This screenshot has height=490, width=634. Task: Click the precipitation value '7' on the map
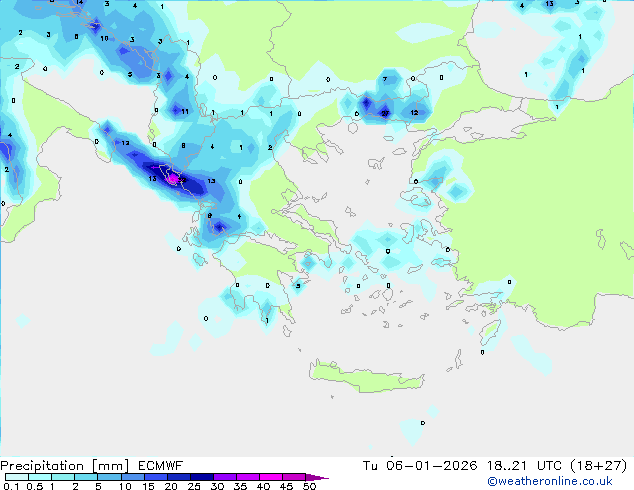[x=385, y=79]
